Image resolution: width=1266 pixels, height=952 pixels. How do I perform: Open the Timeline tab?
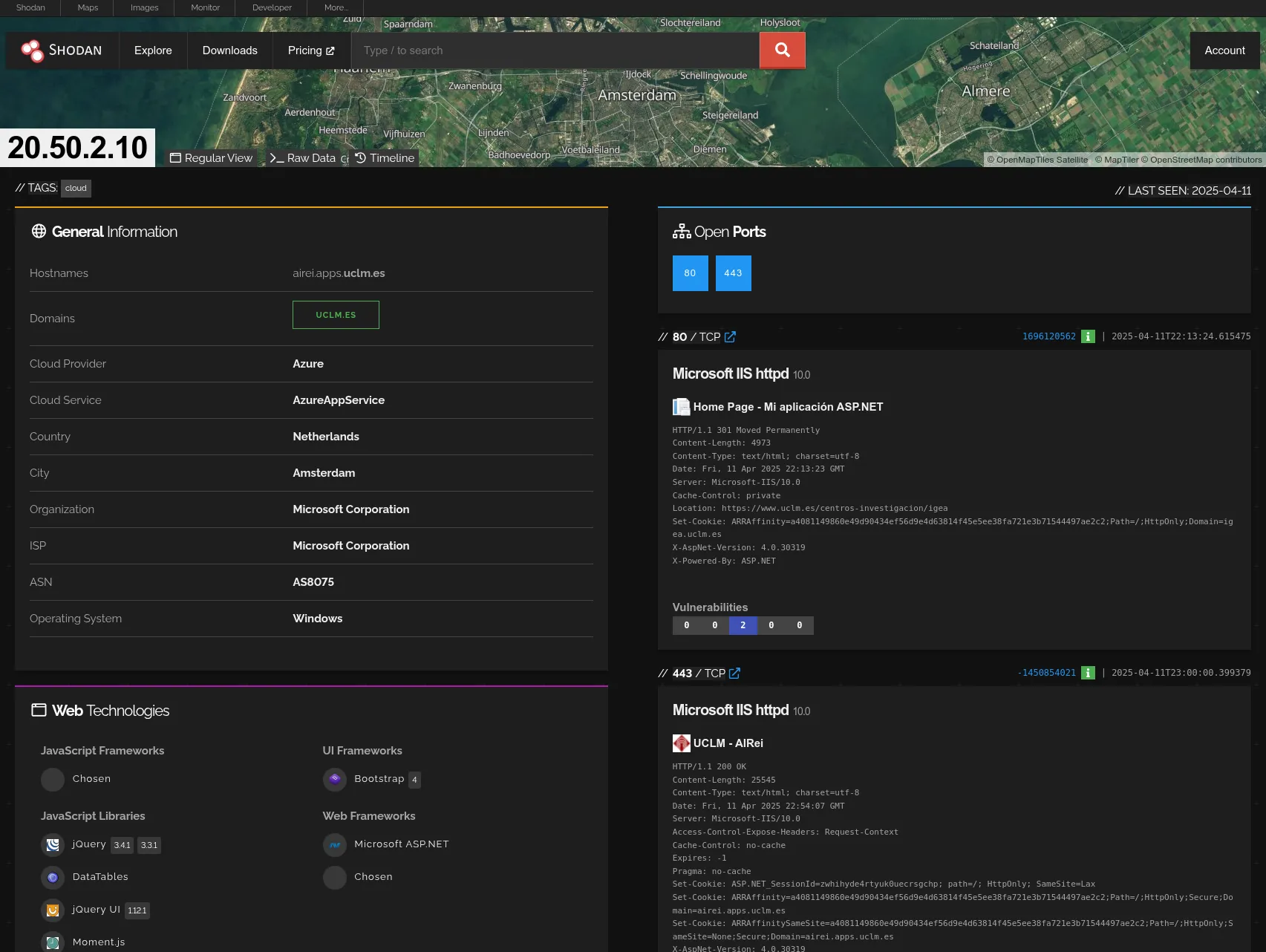385,158
